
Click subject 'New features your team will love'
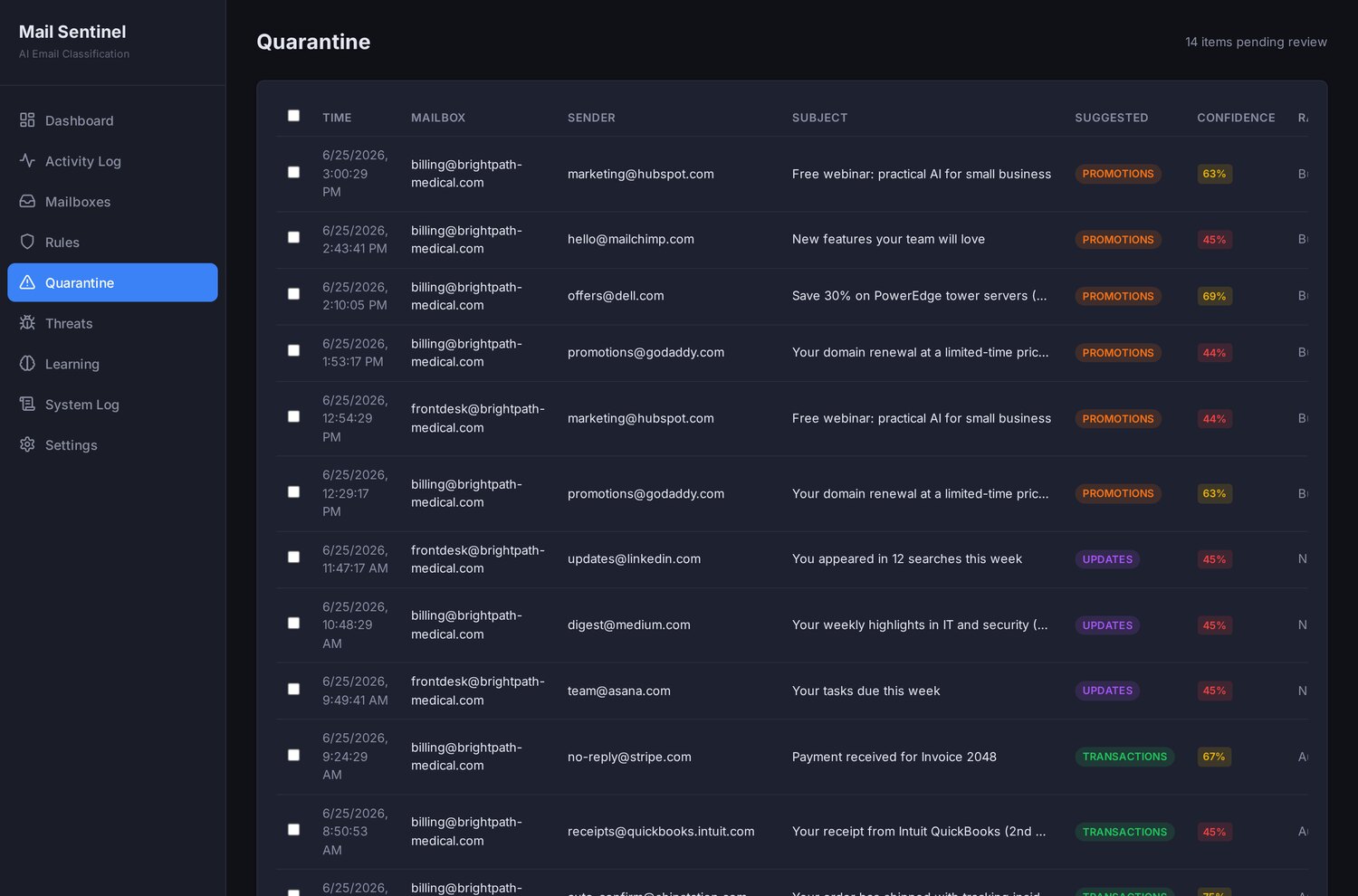point(888,239)
